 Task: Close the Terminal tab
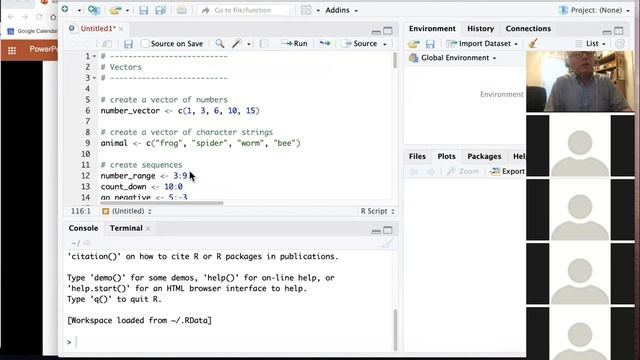tap(148, 229)
